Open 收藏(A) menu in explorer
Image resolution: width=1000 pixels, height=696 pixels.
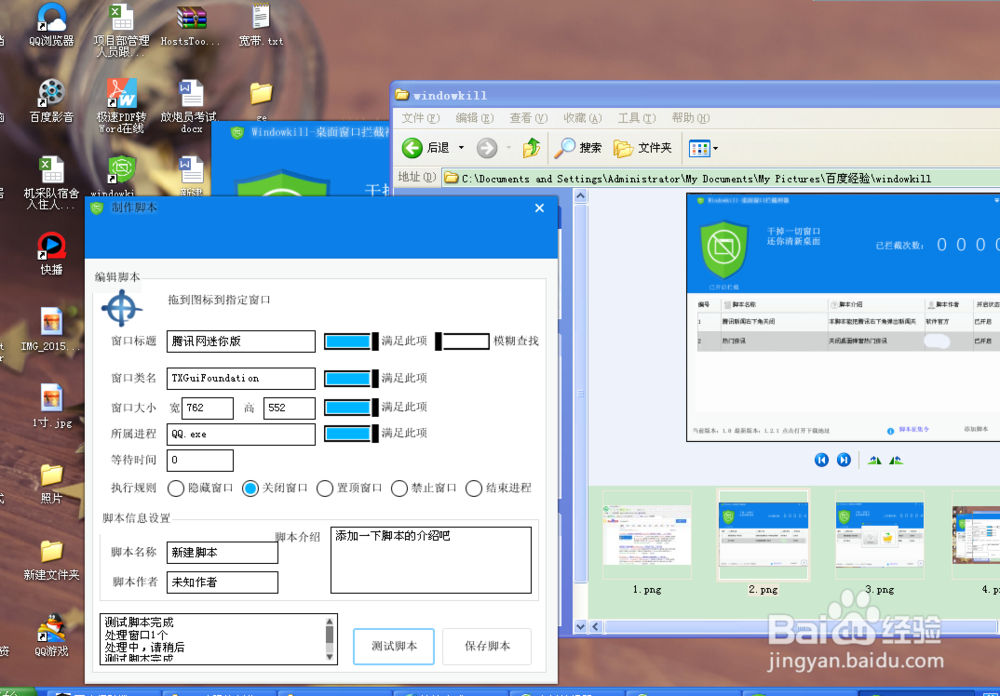pyautogui.click(x=582, y=118)
